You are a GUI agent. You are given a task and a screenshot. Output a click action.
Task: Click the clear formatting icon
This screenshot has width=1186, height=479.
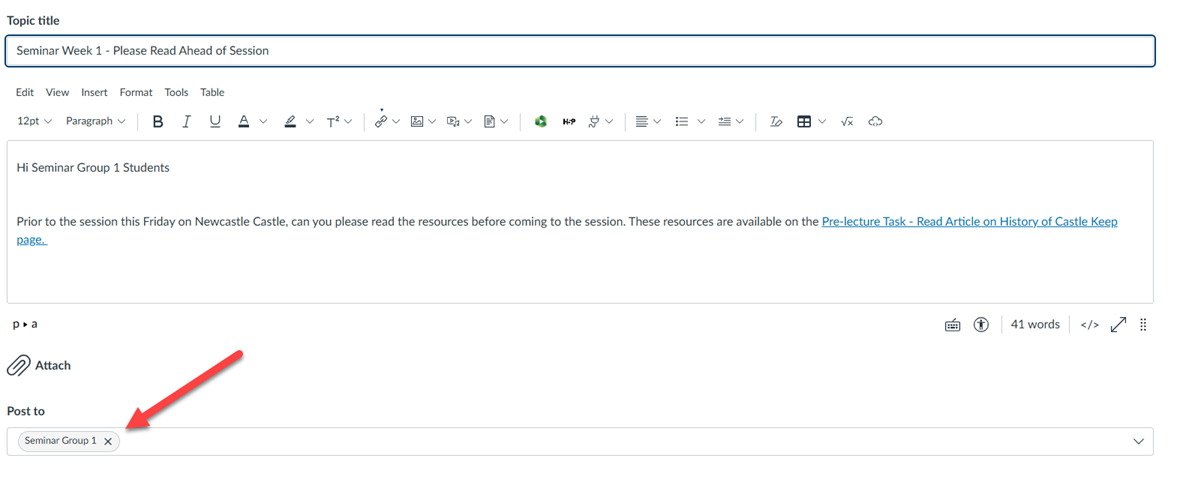tap(776, 121)
